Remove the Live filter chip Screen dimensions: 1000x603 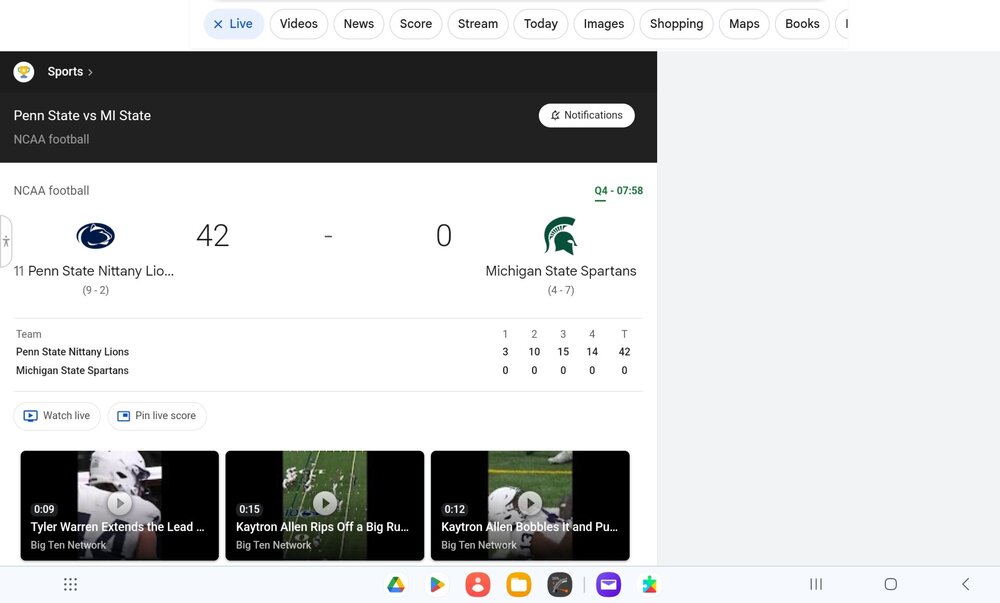coord(233,24)
